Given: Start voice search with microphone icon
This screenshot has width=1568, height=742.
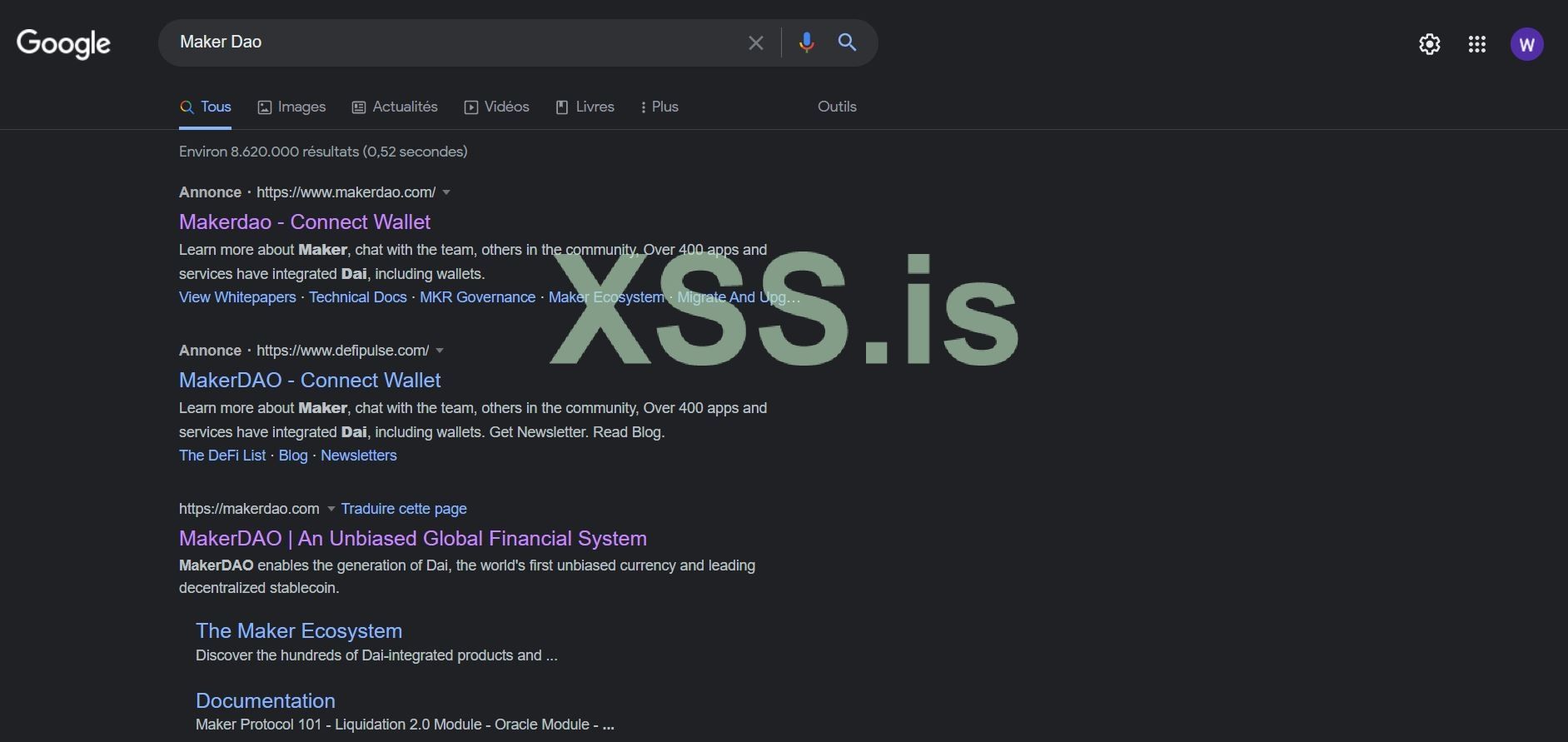Looking at the screenshot, I should tap(806, 42).
